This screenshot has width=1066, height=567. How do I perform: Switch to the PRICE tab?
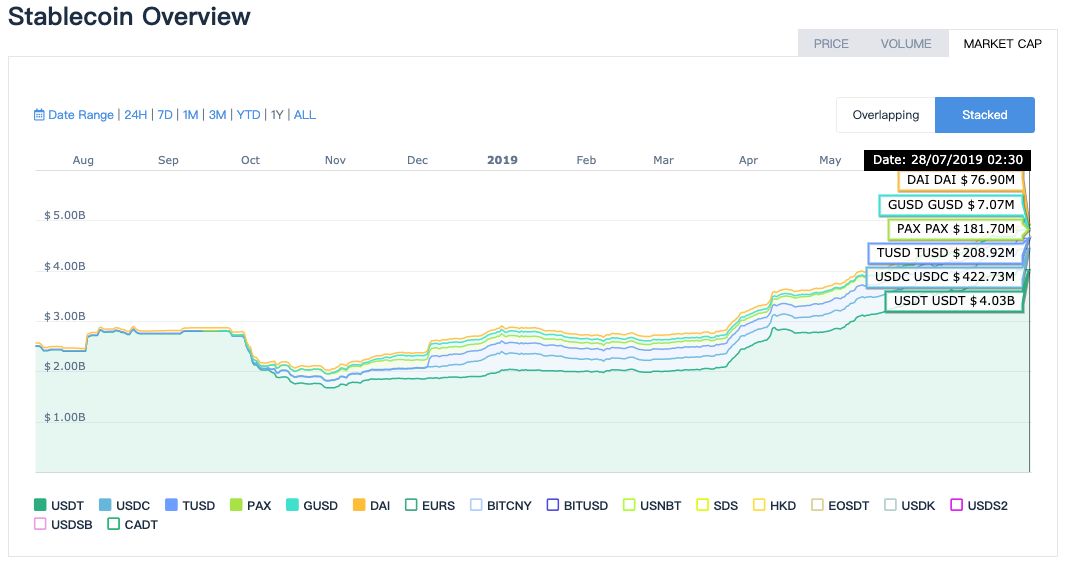pos(831,44)
